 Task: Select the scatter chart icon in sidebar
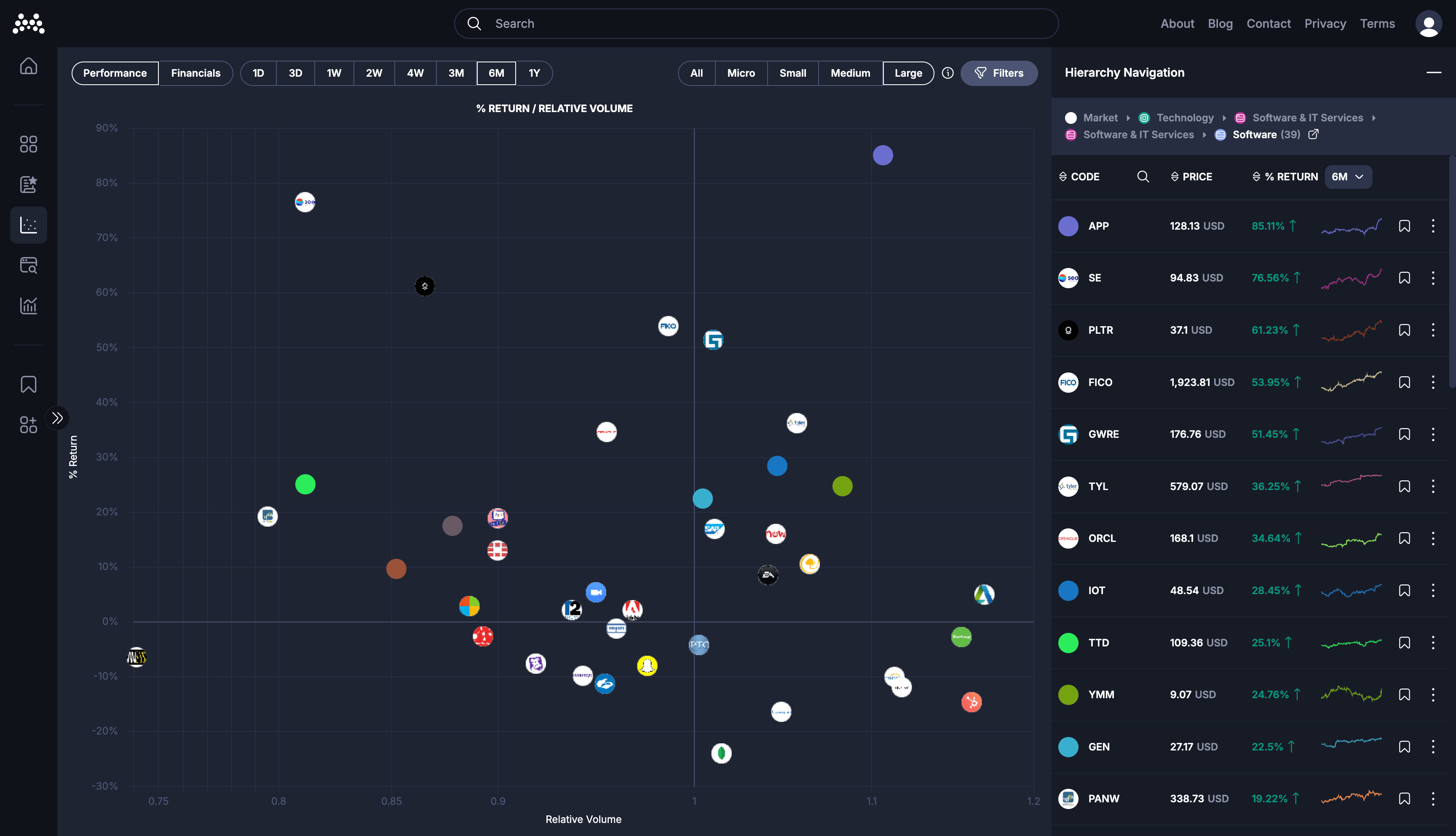point(28,225)
